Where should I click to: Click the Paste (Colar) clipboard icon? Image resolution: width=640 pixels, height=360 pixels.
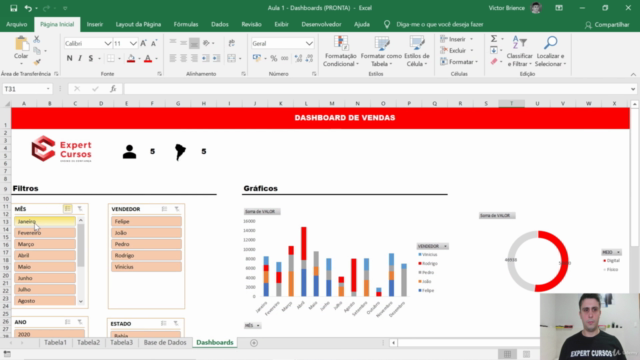point(21,44)
